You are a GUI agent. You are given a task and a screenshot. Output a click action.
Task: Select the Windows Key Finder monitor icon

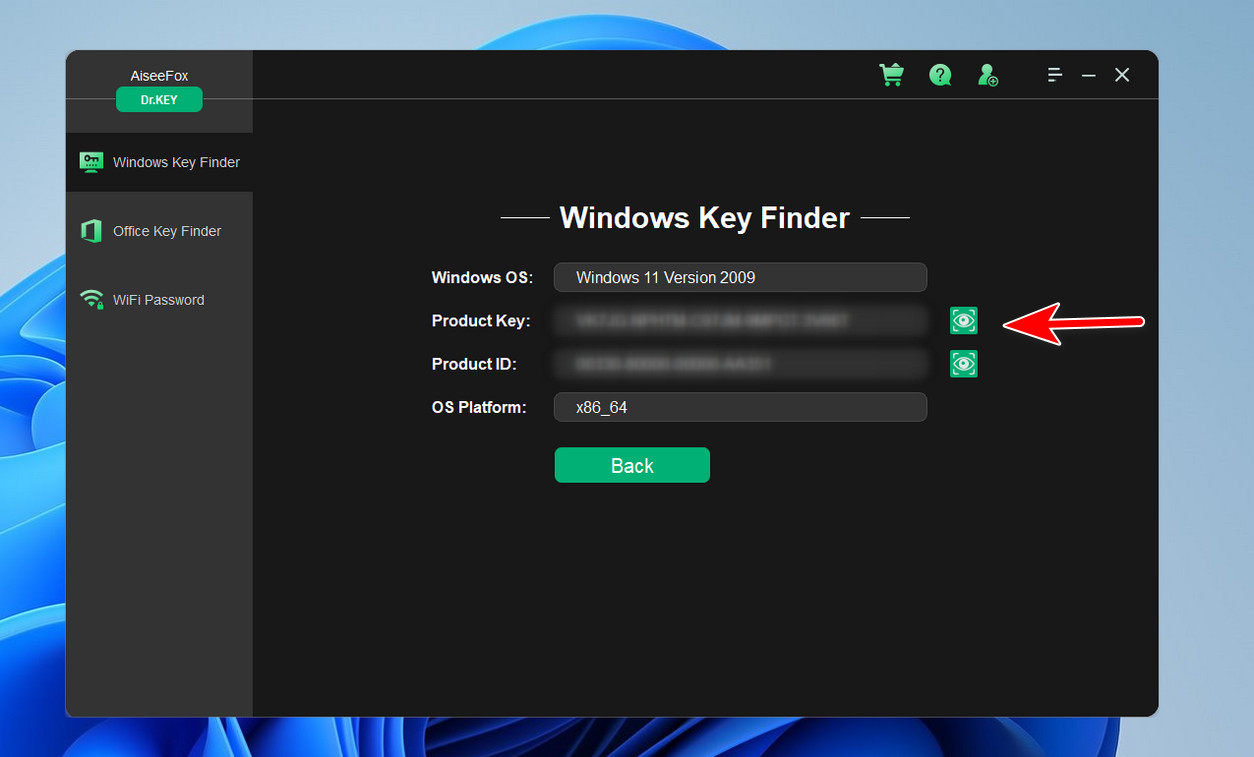coord(91,161)
